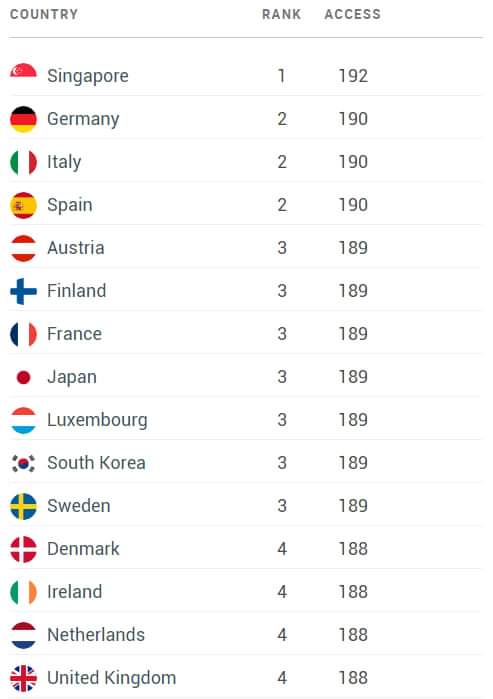Viewport: 493px width, 699px height.
Task: Select the Italy flag icon
Action: coord(23,162)
